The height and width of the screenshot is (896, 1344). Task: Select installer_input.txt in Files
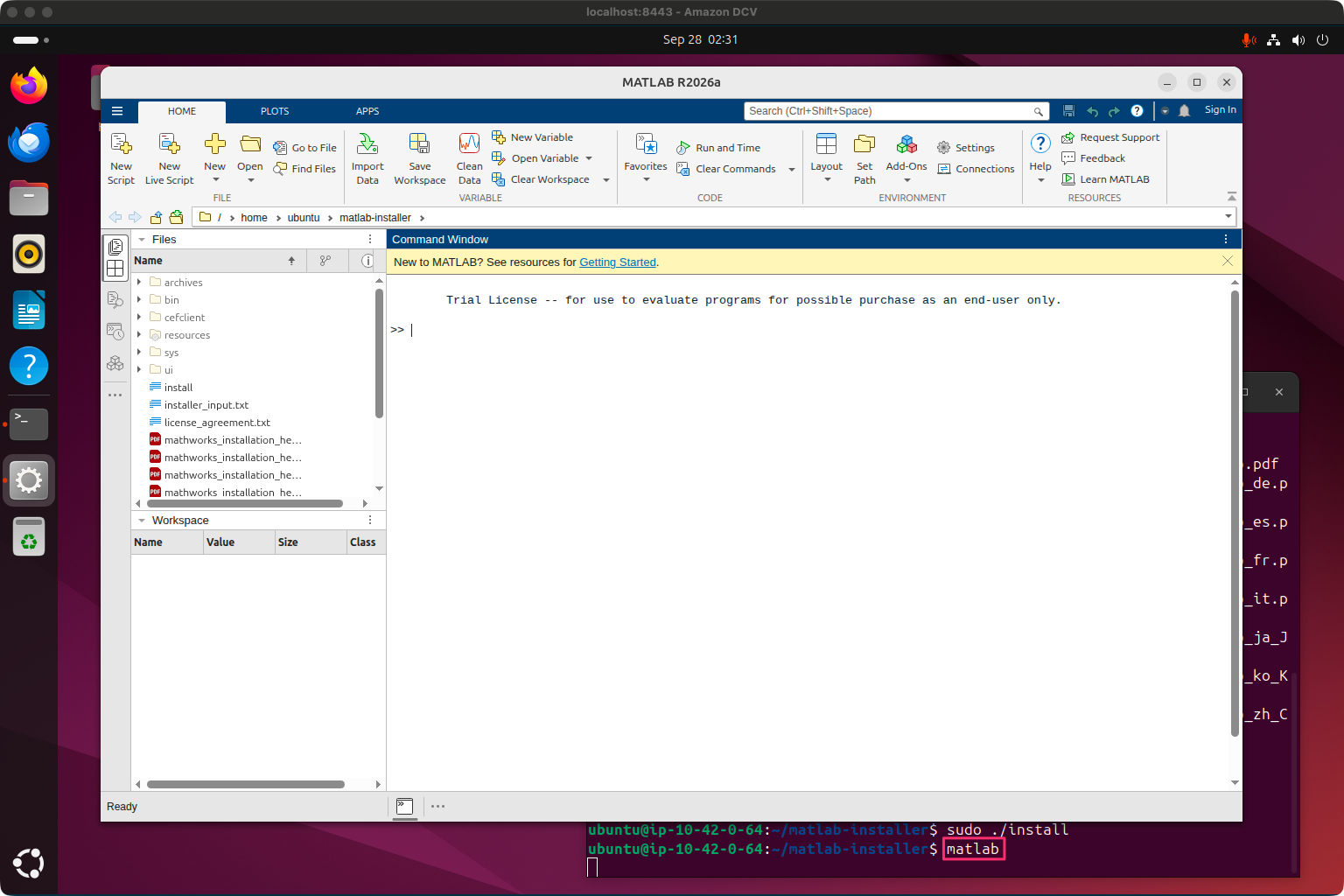[206, 405]
